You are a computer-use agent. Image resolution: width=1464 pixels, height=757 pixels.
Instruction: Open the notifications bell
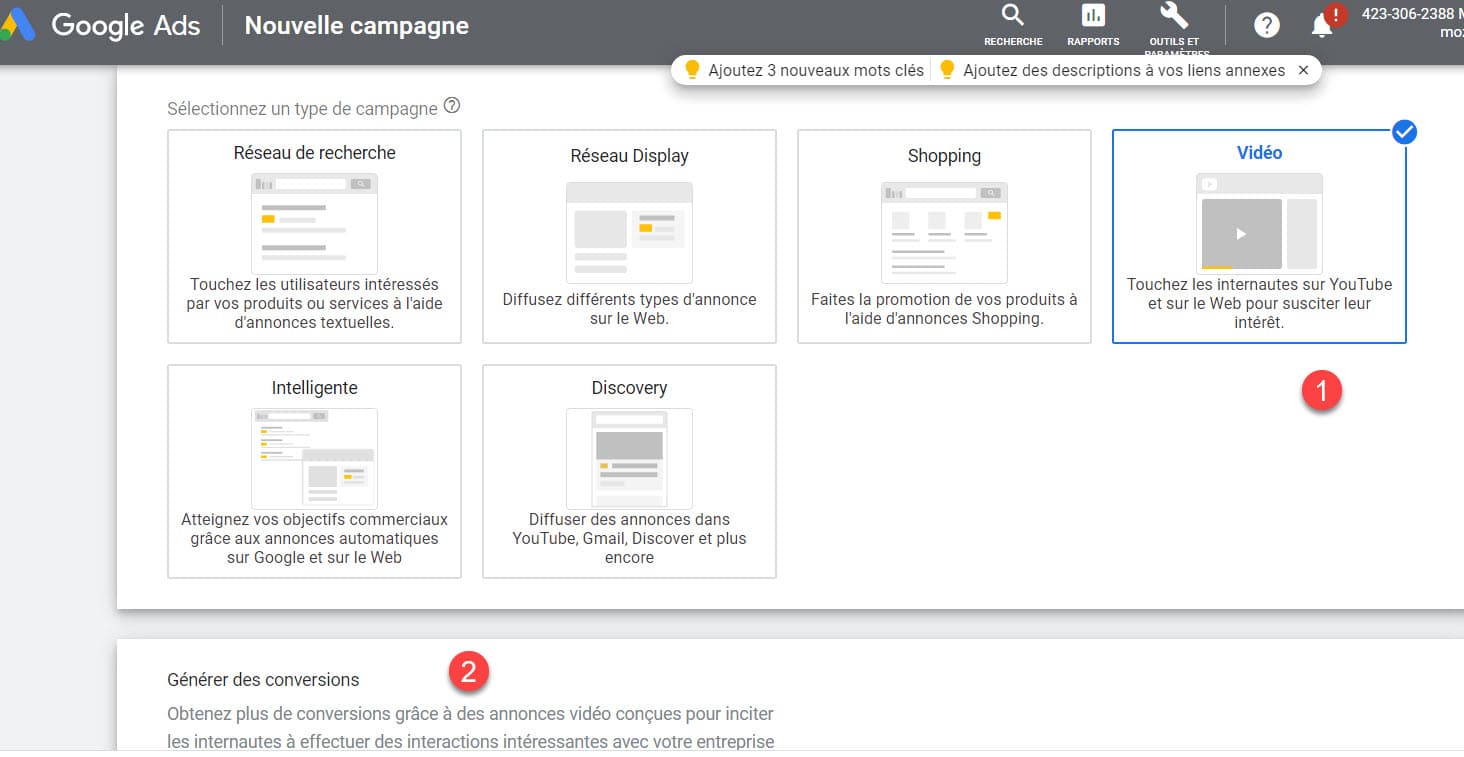pyautogui.click(x=1322, y=26)
